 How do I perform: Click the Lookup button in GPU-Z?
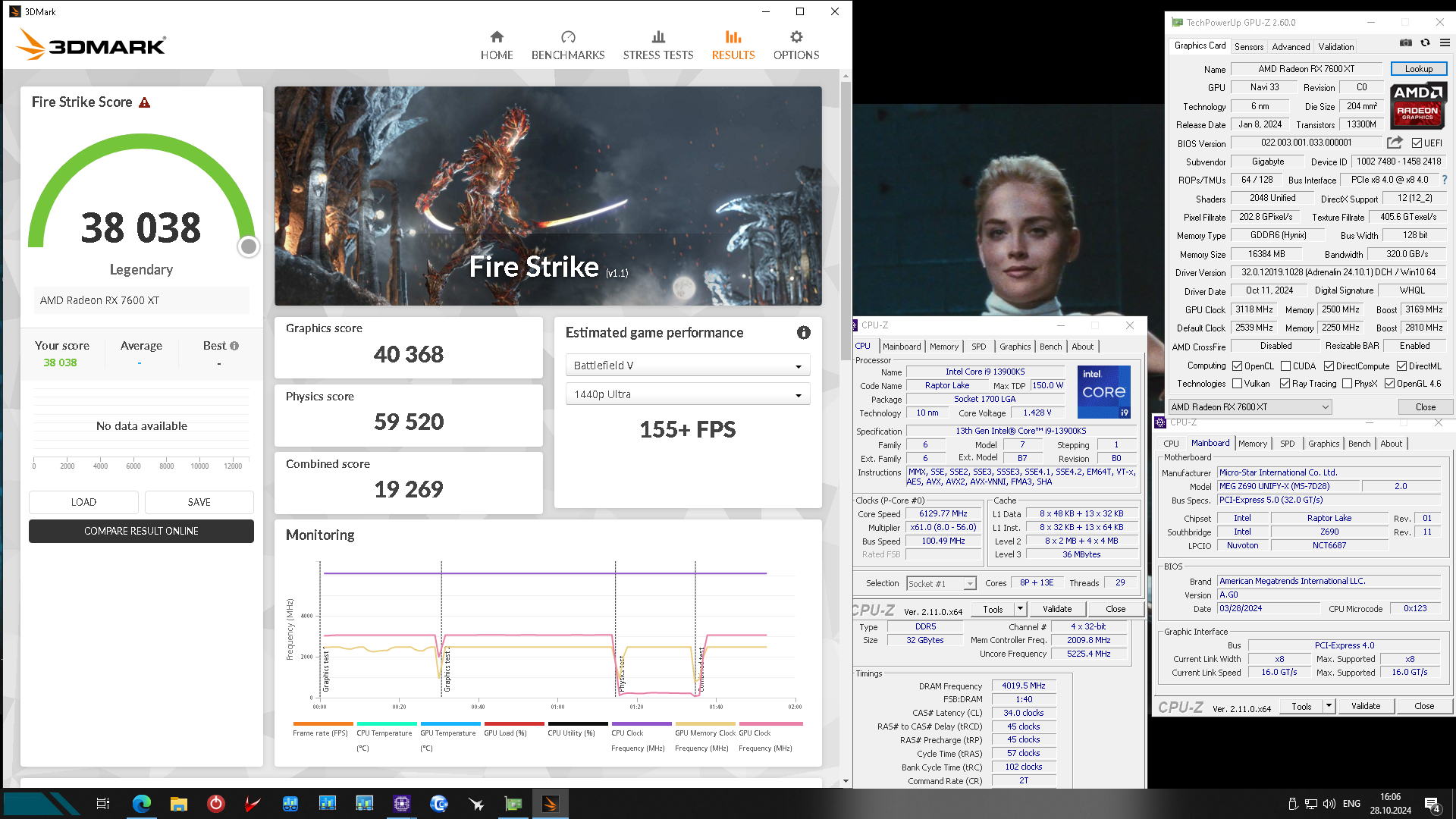[x=1419, y=69]
